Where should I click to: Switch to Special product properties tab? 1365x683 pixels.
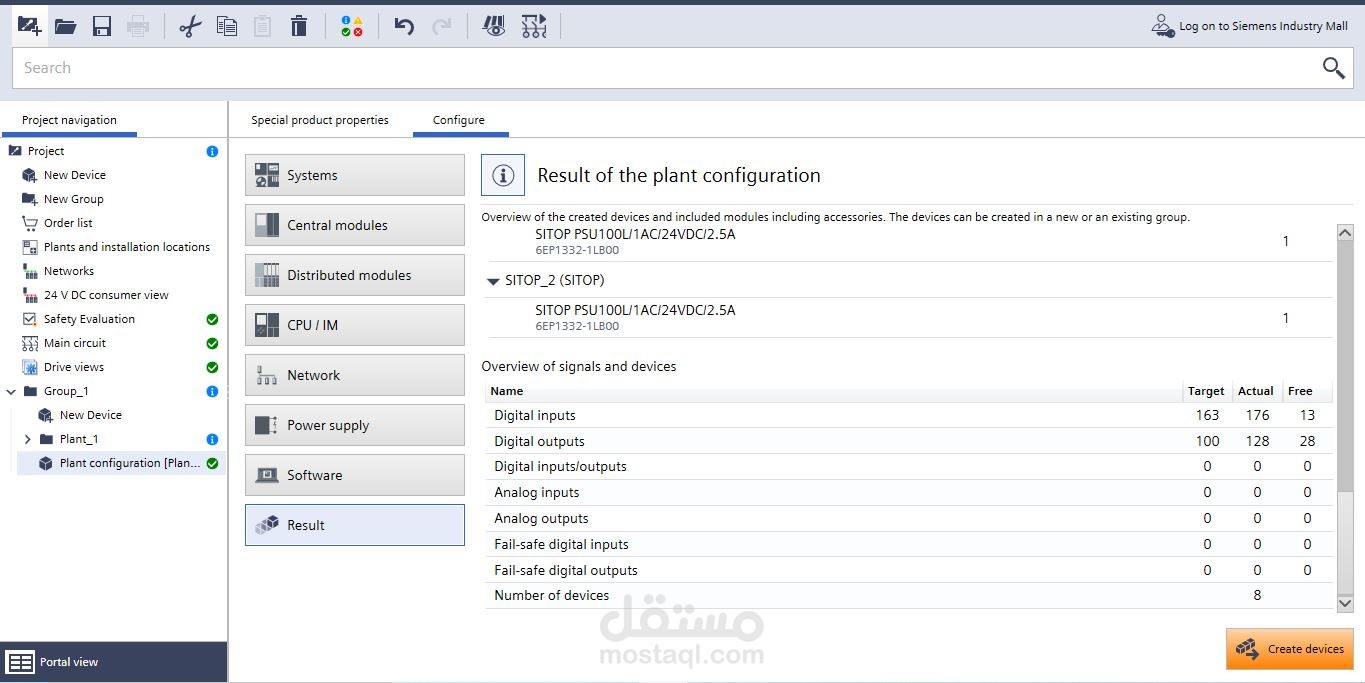pos(320,120)
